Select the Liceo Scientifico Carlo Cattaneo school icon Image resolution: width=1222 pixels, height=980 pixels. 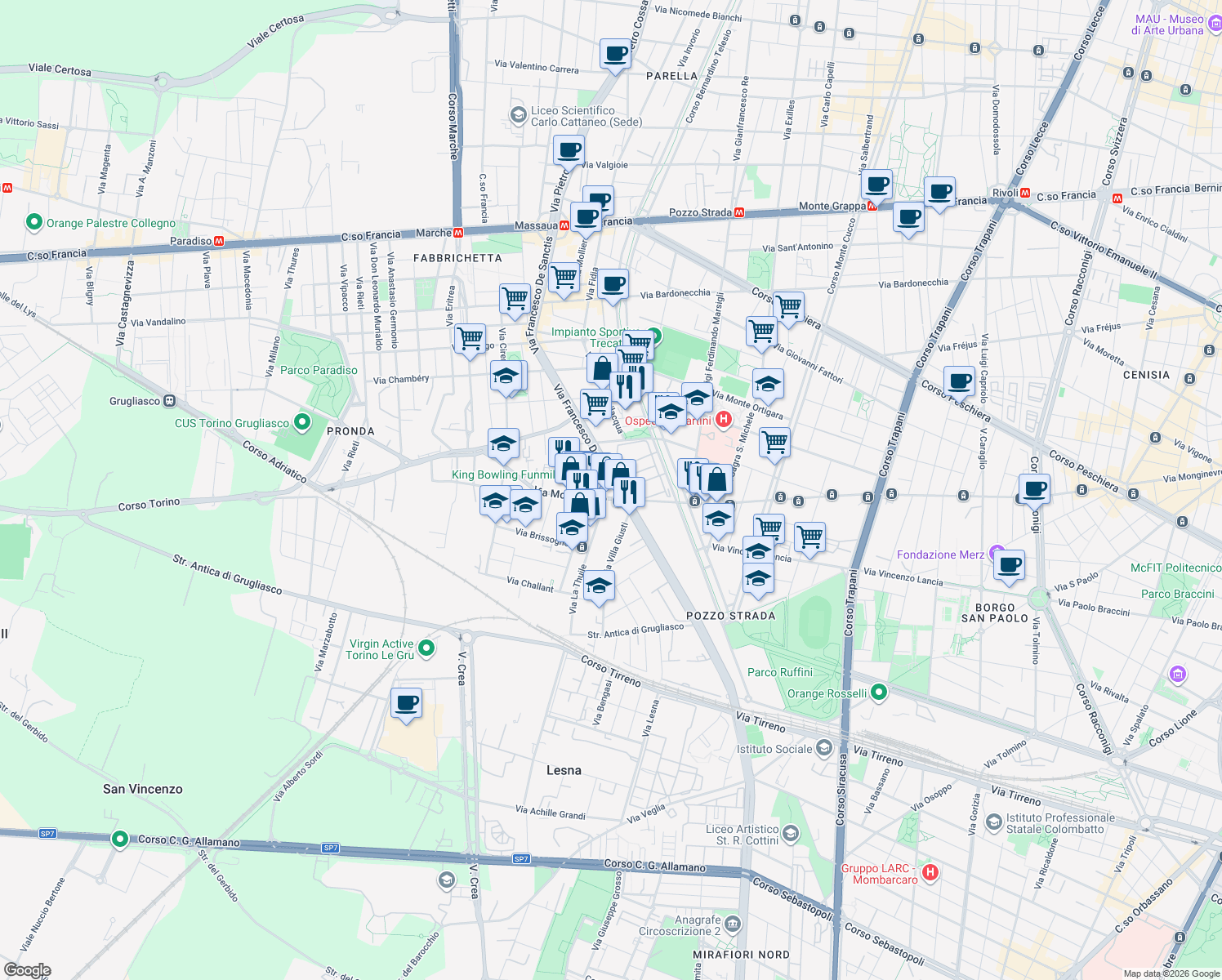[x=518, y=115]
